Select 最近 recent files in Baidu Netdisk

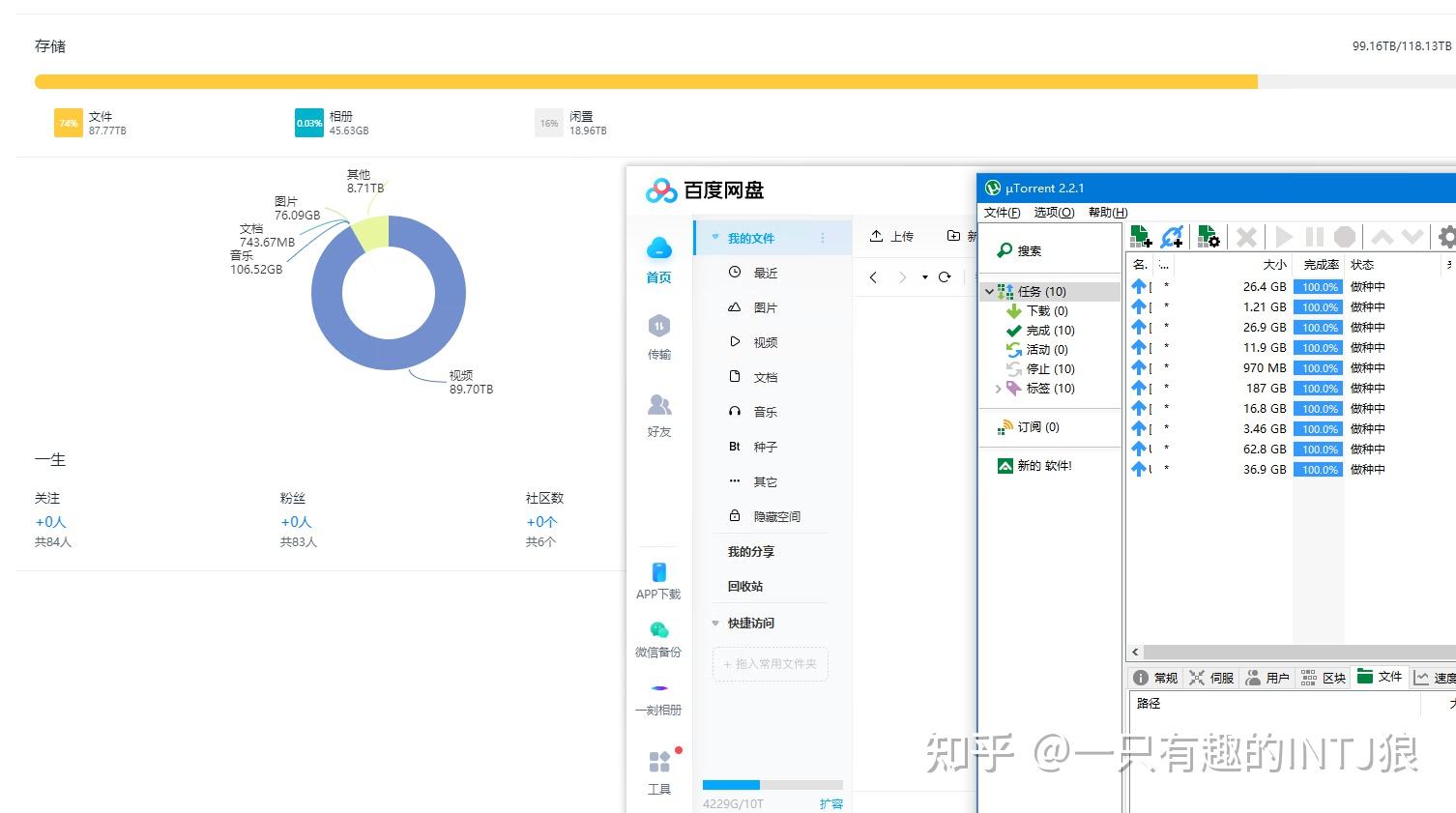pos(765,273)
